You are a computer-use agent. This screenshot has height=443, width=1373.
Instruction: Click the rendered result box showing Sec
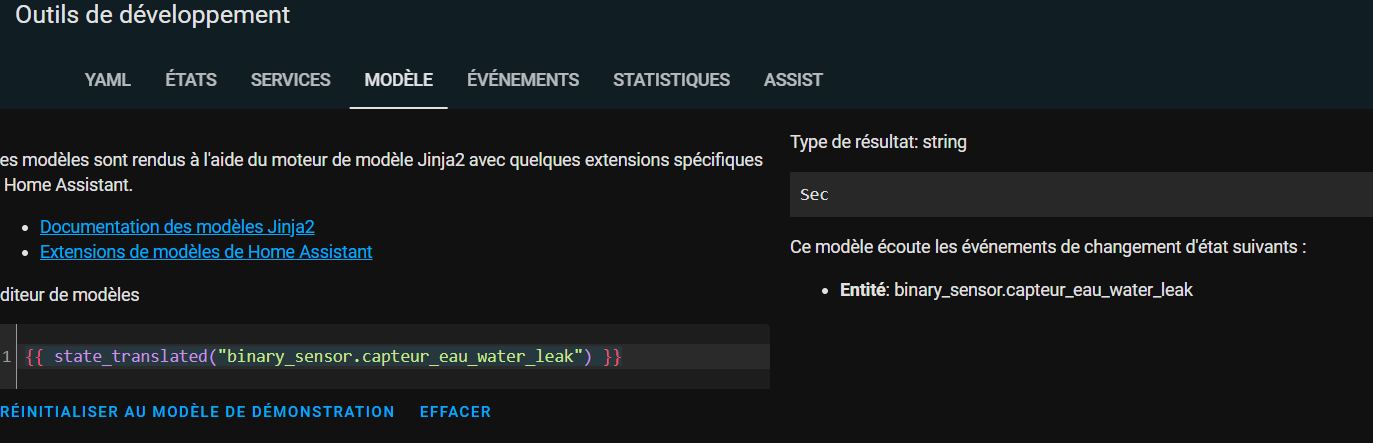coord(1081,194)
